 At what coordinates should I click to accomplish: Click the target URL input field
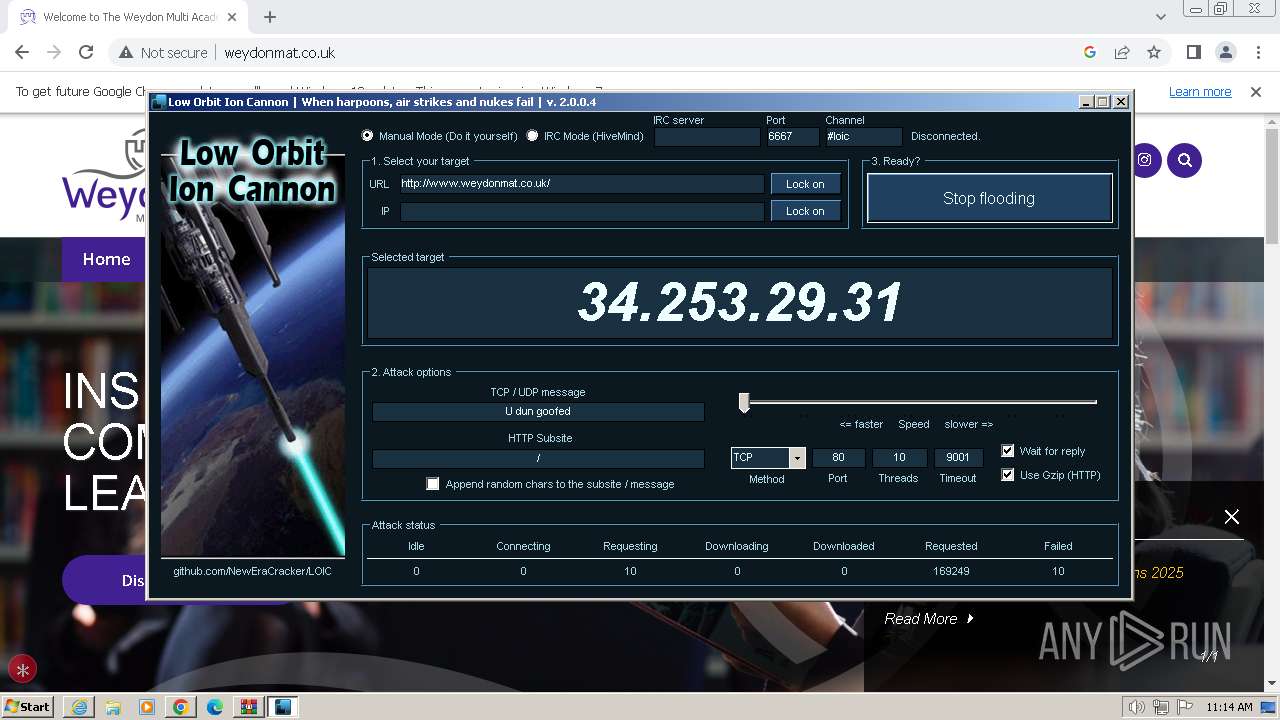pos(581,184)
